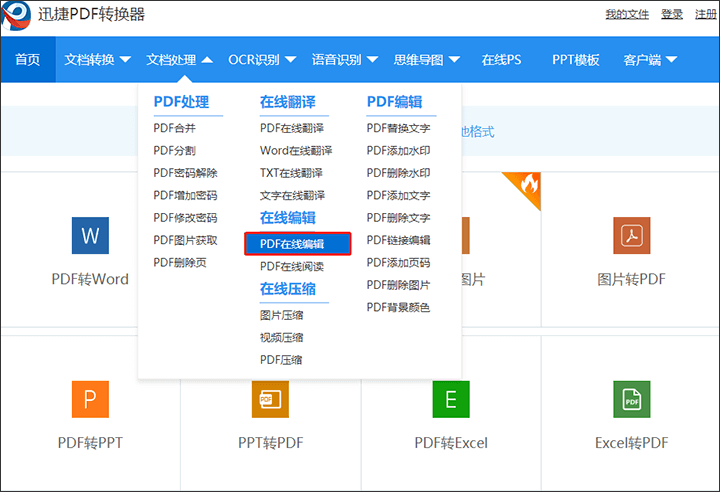The width and height of the screenshot is (720, 492).
Task: Click the PPT转PDF label
Action: [x=270, y=443]
